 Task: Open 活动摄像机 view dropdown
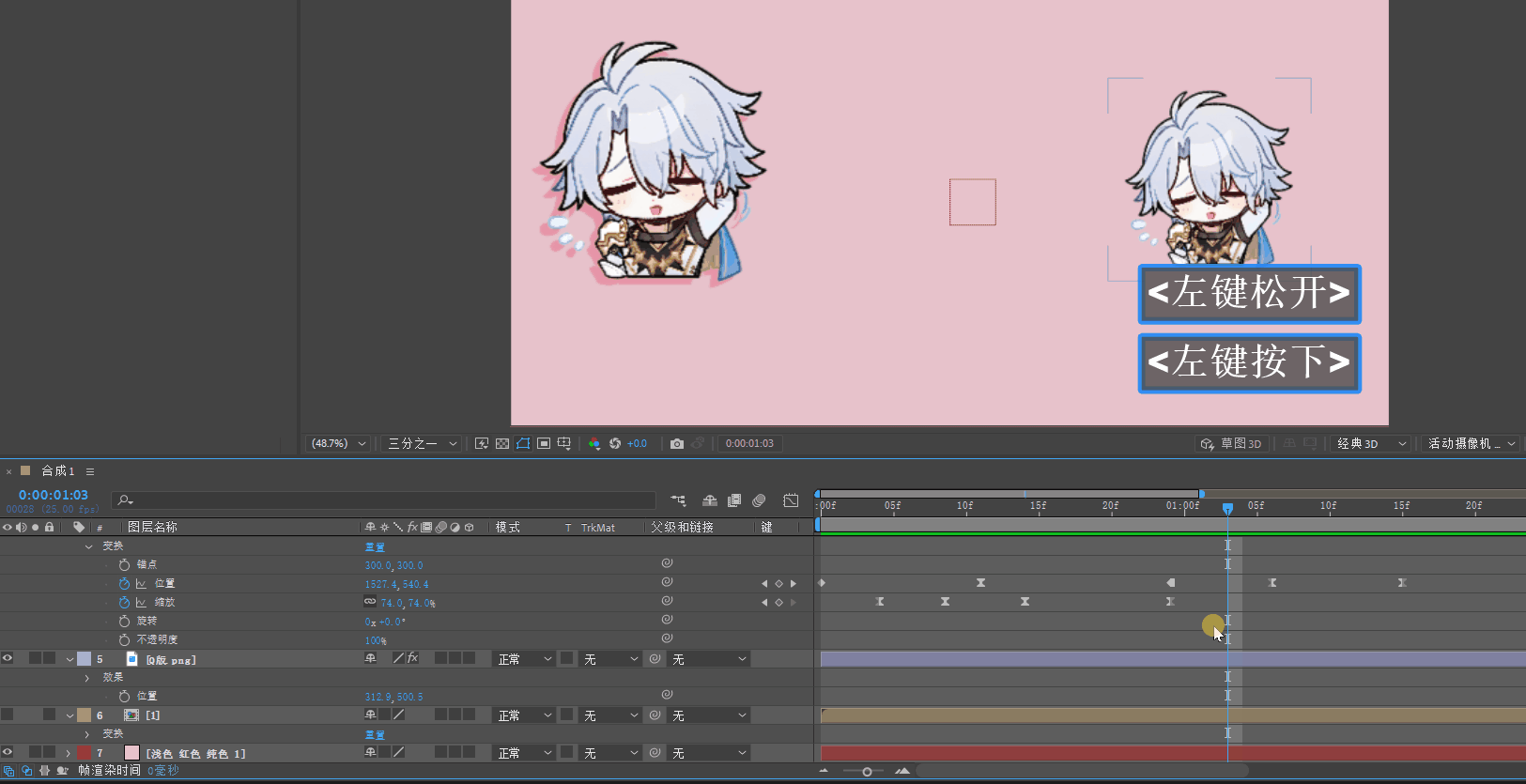tap(1472, 443)
